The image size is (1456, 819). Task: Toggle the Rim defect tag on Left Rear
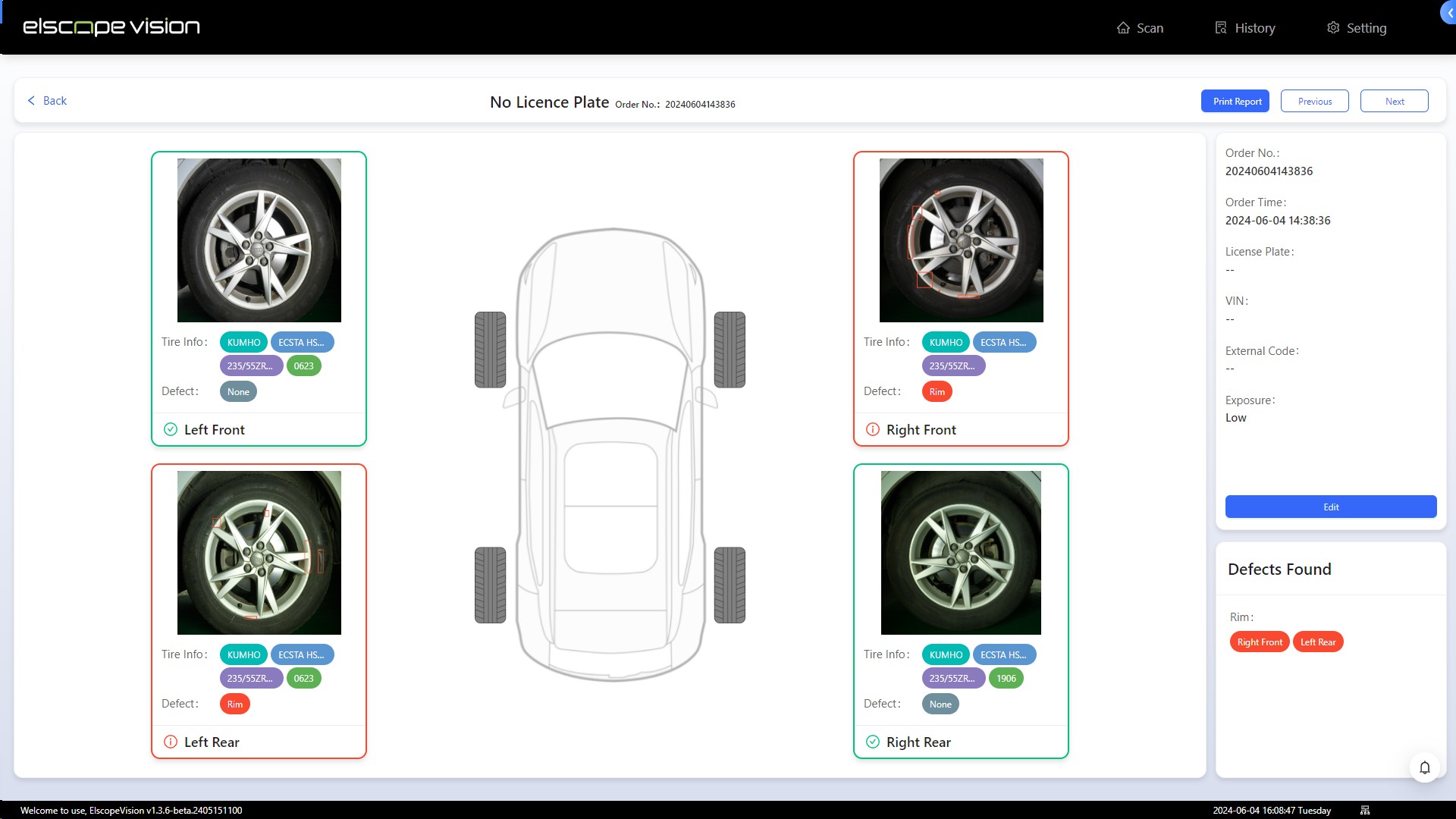point(234,704)
